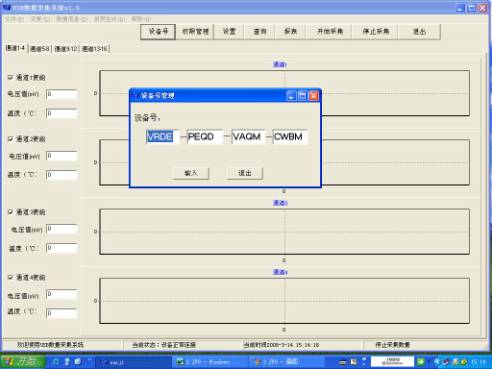Viewport: 492px width, 369px height.
Task: Click the 设置 settings toolbar button
Action: (x=229, y=32)
